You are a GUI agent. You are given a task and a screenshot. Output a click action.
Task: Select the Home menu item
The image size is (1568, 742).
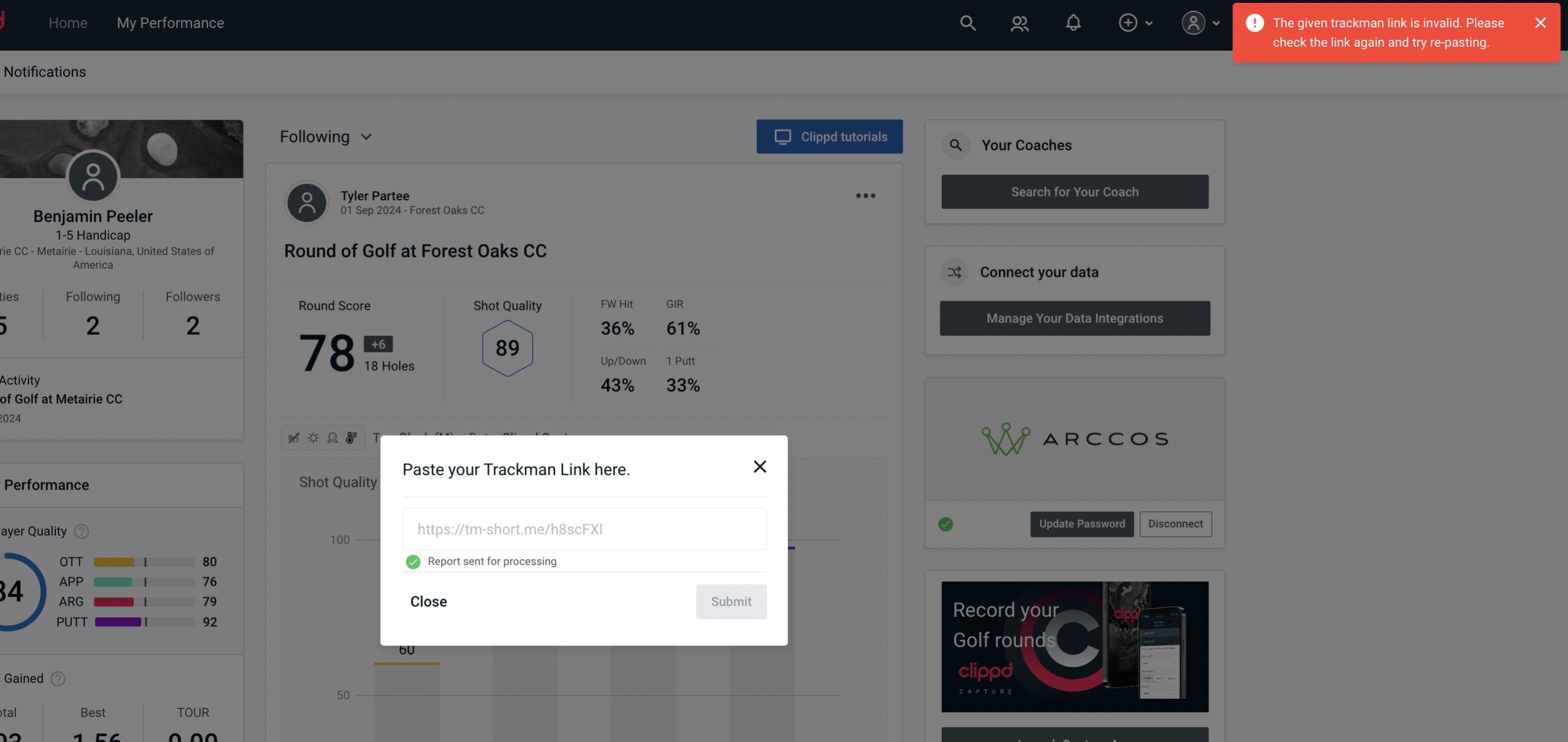pyautogui.click(x=68, y=22)
